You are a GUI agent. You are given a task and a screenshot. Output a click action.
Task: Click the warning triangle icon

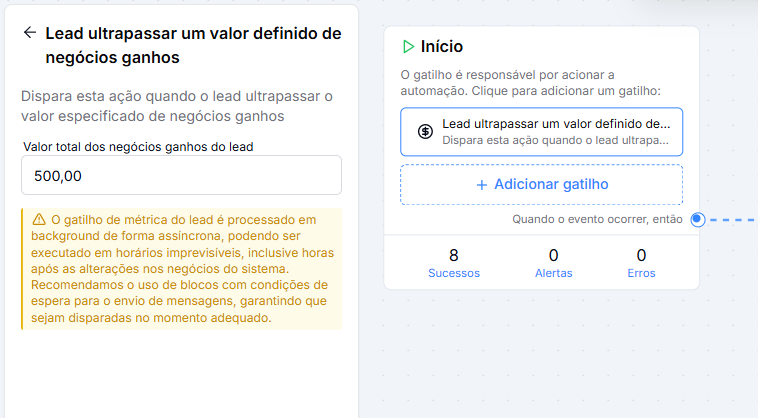click(38, 219)
